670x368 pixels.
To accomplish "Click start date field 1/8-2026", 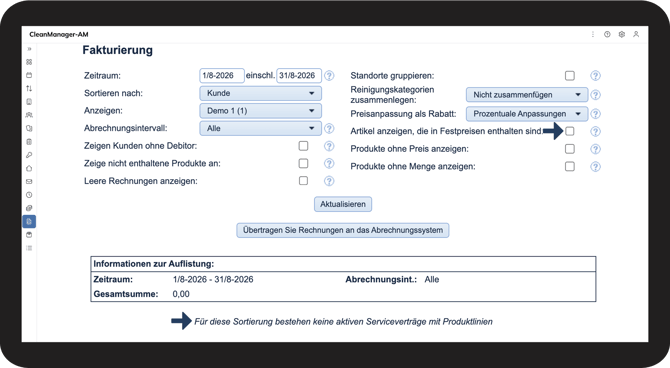I will (x=222, y=76).
